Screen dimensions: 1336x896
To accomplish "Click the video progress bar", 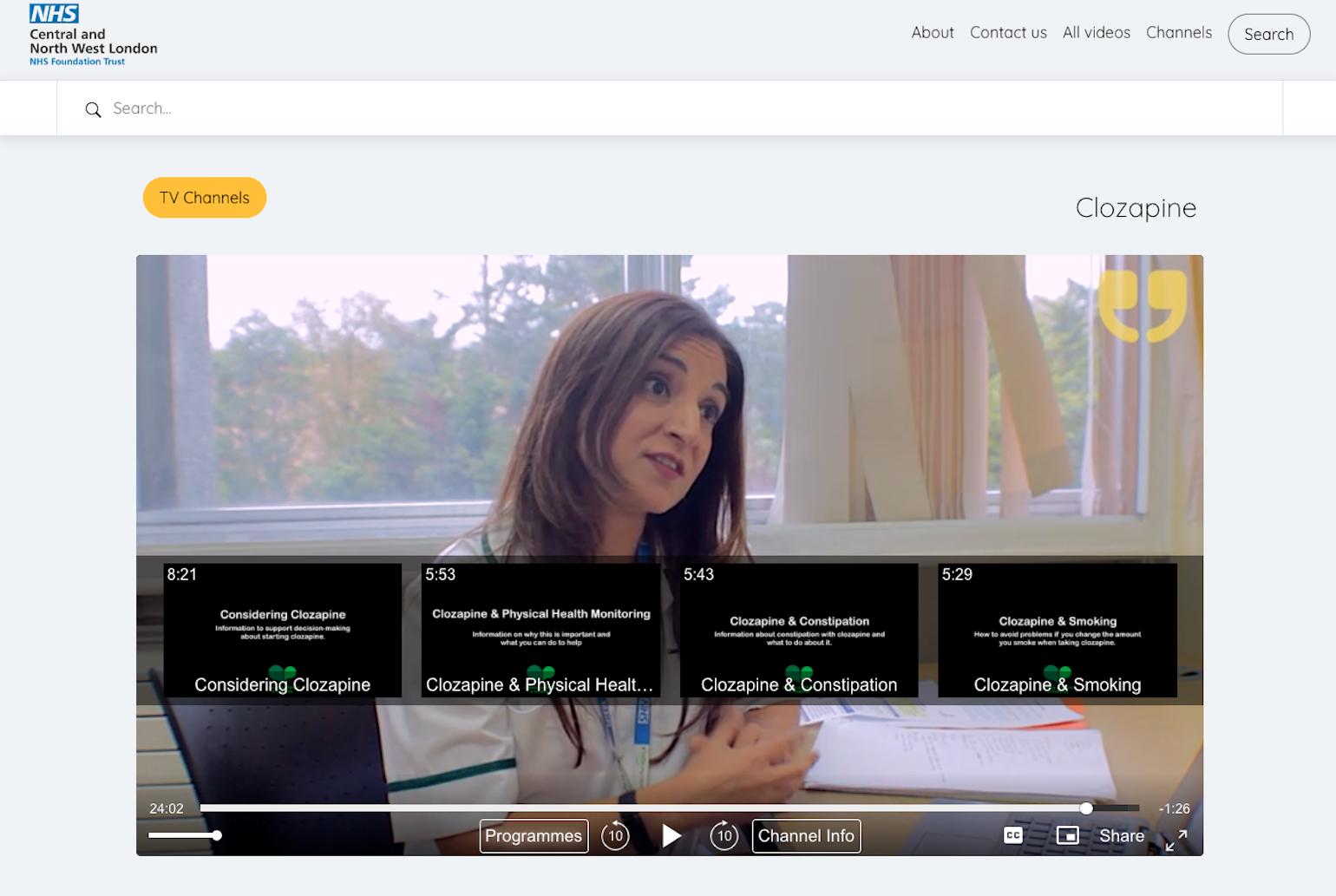I will point(642,808).
